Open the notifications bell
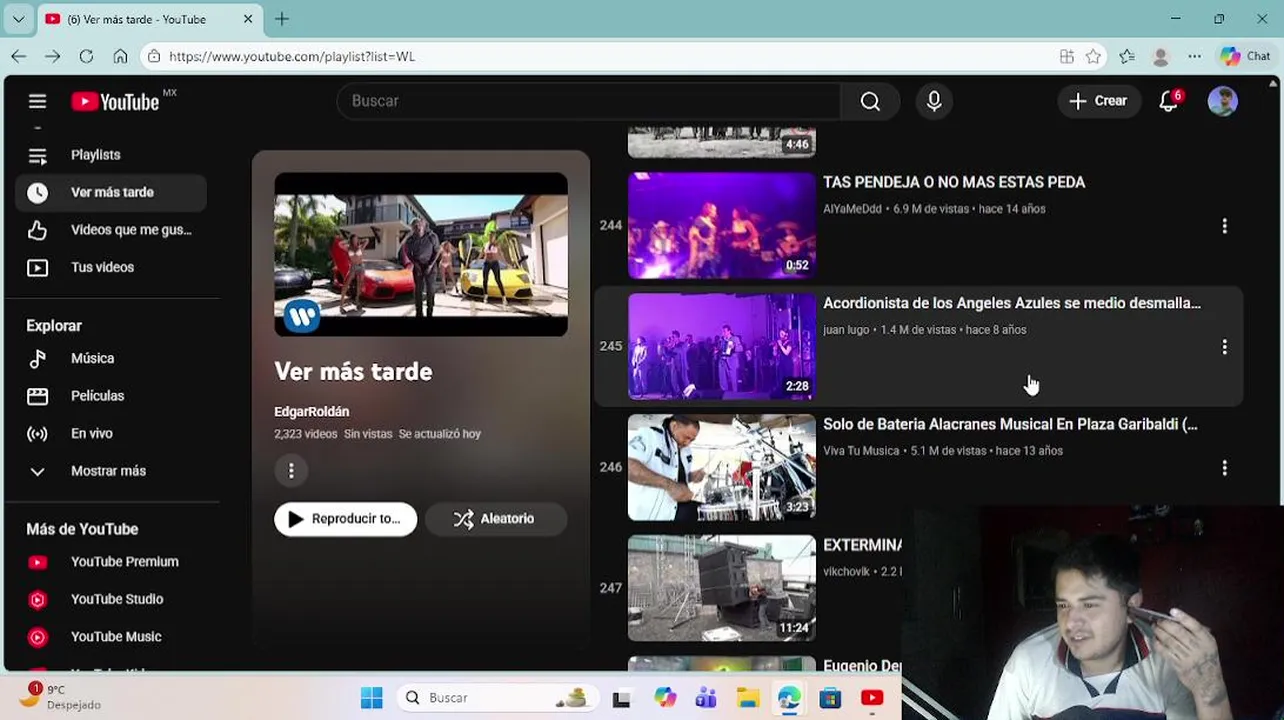 pos(1169,101)
